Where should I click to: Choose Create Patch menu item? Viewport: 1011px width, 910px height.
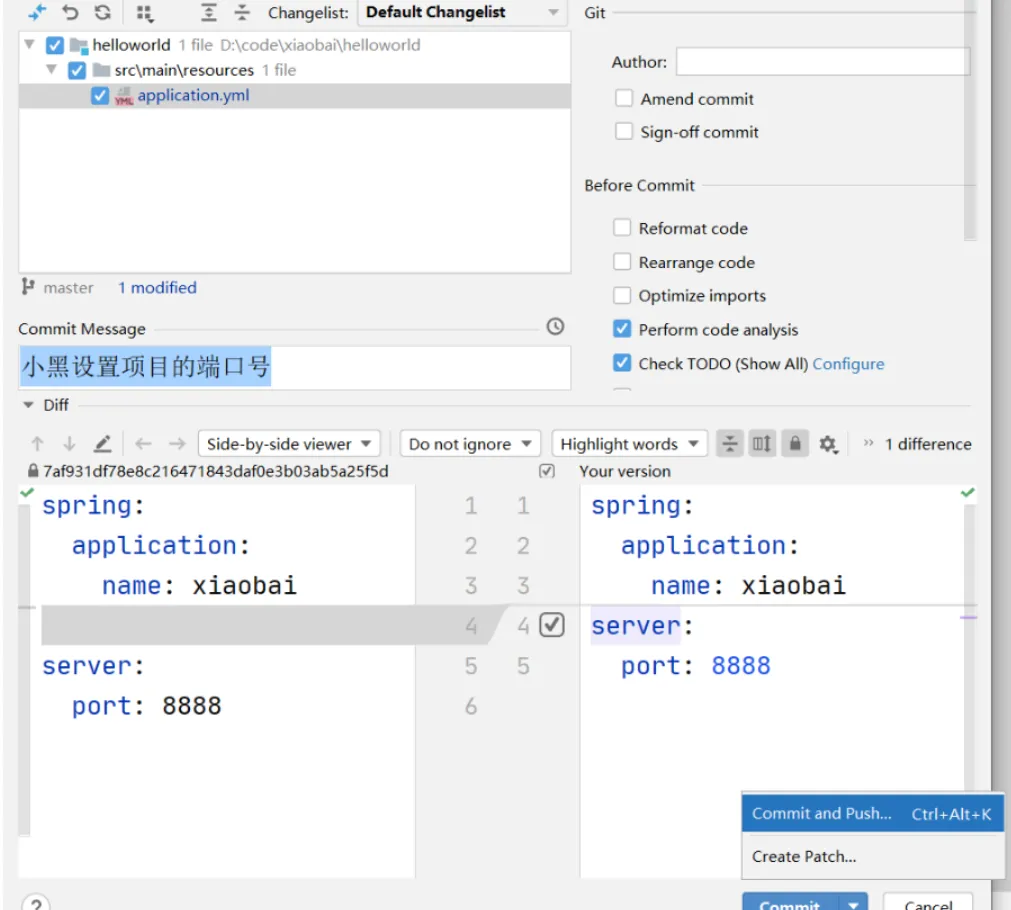tap(872, 856)
